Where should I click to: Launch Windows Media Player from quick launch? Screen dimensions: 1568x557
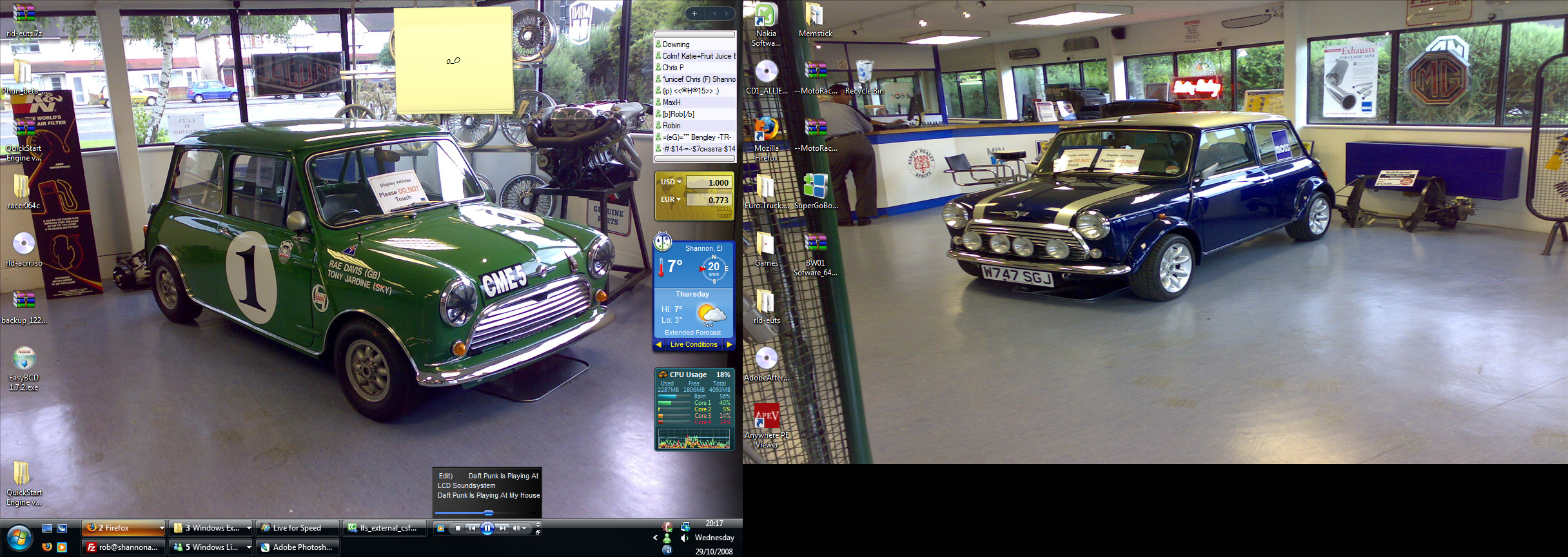click(x=62, y=547)
